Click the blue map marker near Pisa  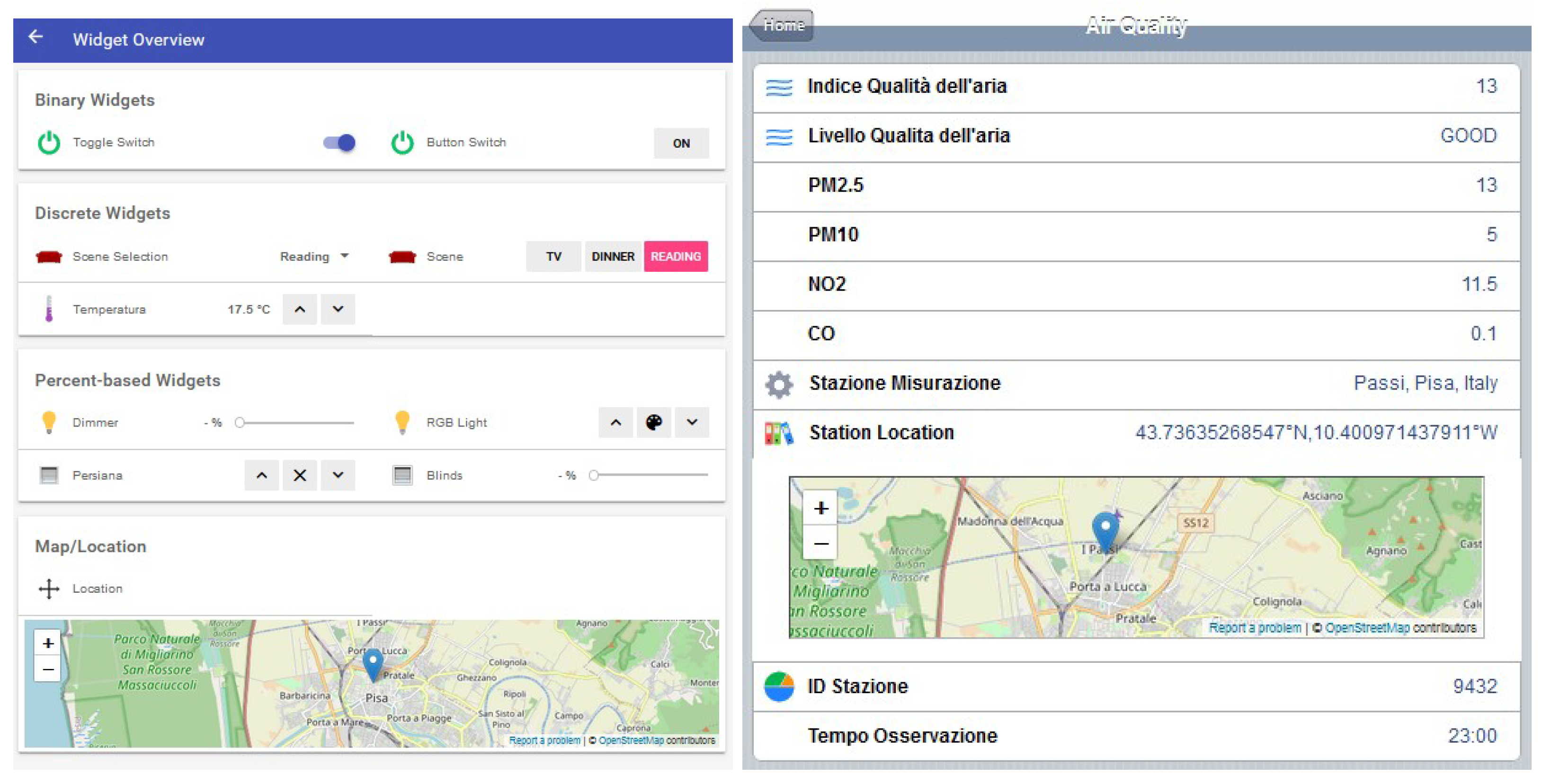373,662
